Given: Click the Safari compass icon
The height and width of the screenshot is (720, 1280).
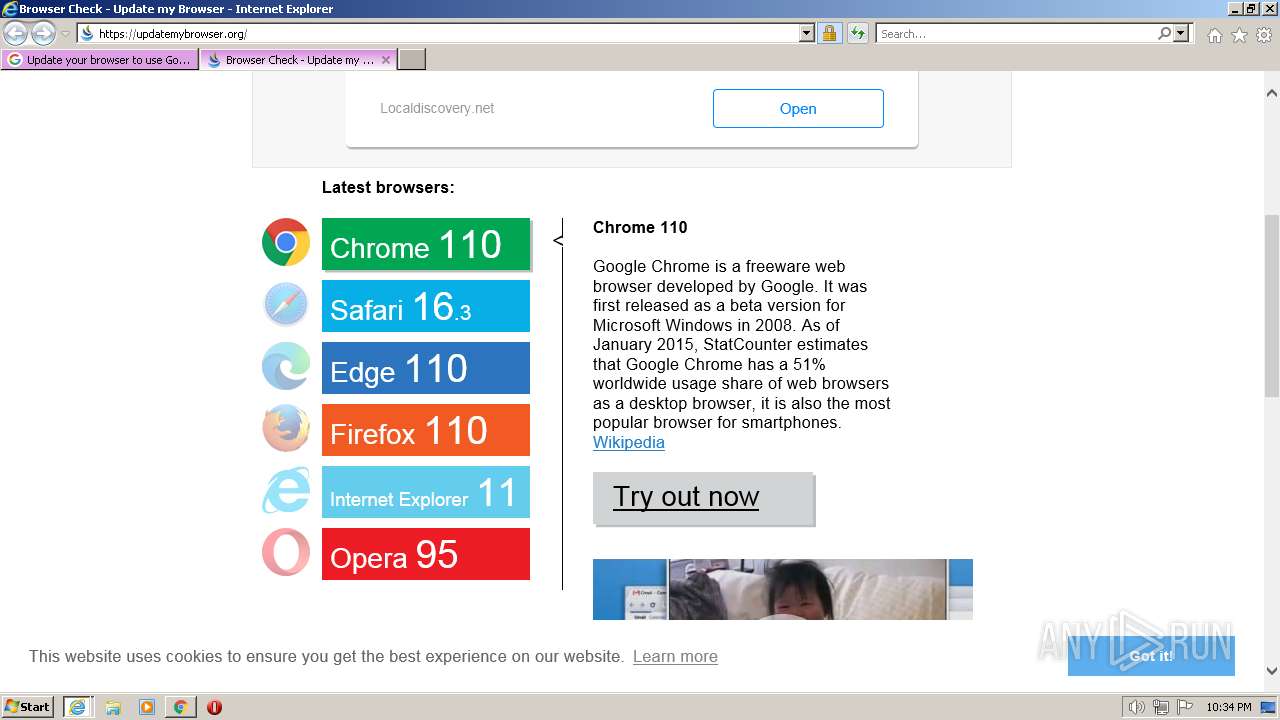Looking at the screenshot, I should (x=286, y=304).
